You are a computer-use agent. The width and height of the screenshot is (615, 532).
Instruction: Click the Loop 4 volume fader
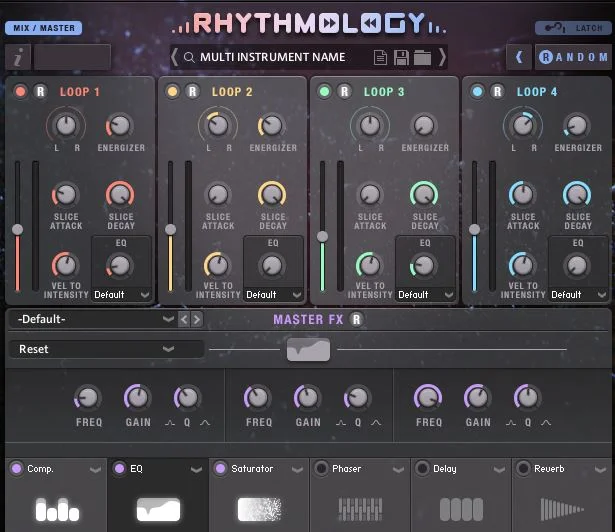(475, 229)
